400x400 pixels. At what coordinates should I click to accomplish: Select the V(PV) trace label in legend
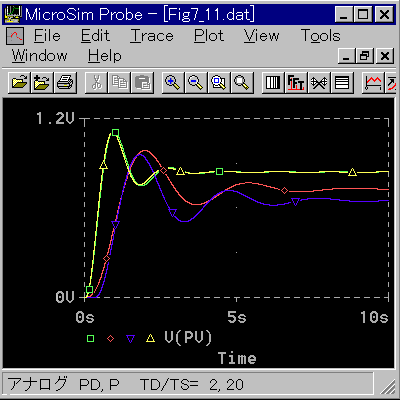188,338
